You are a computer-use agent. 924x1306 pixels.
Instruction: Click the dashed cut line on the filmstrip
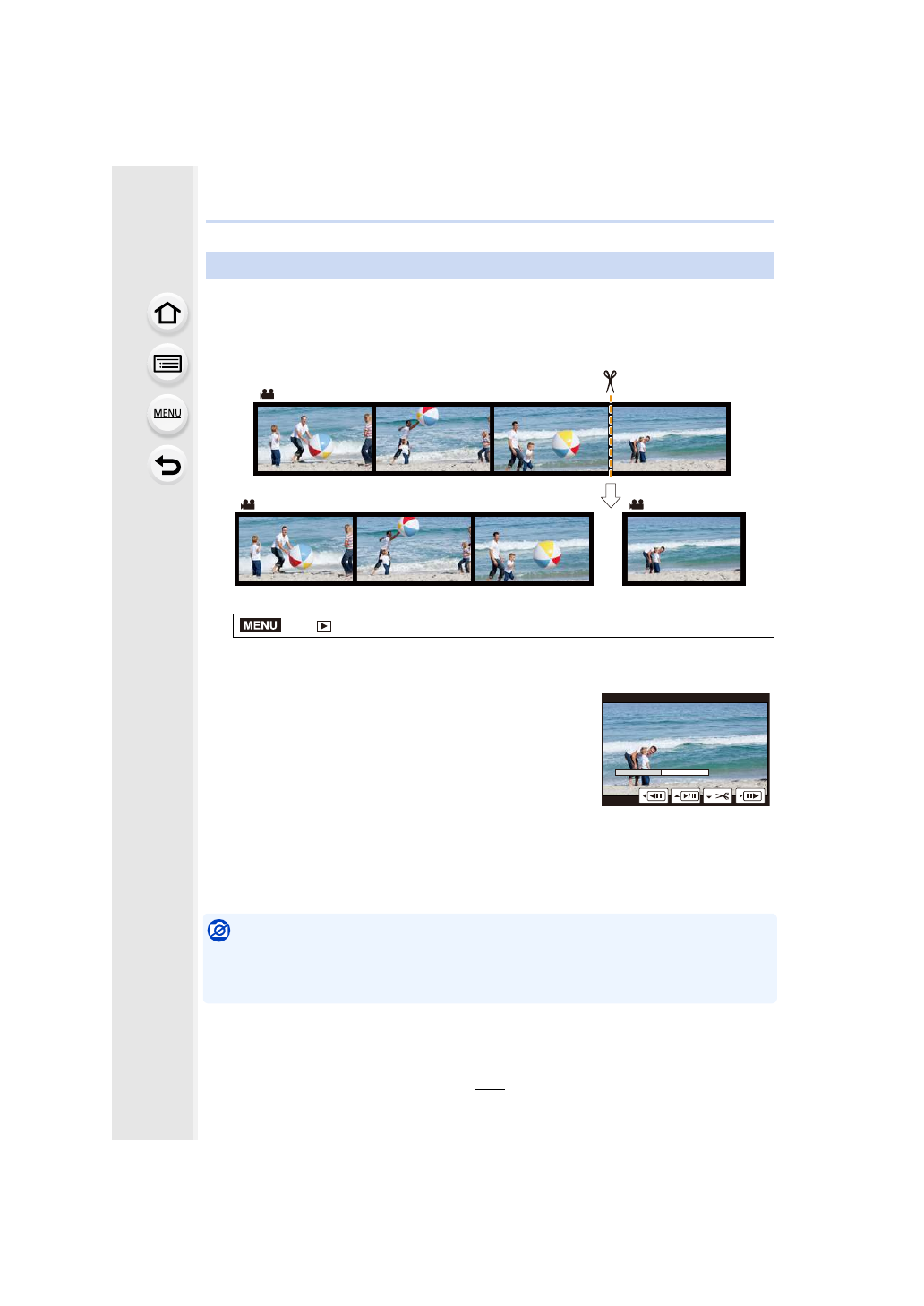pos(611,439)
